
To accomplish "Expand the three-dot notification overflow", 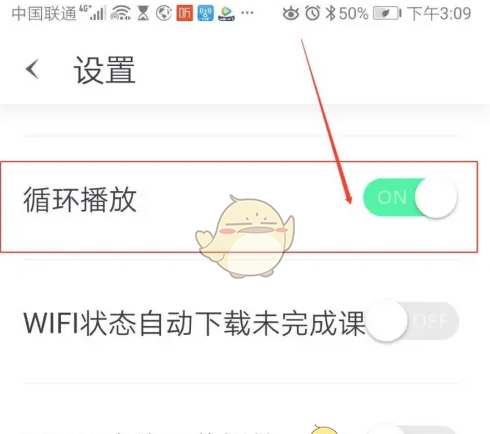I will coord(247,13).
